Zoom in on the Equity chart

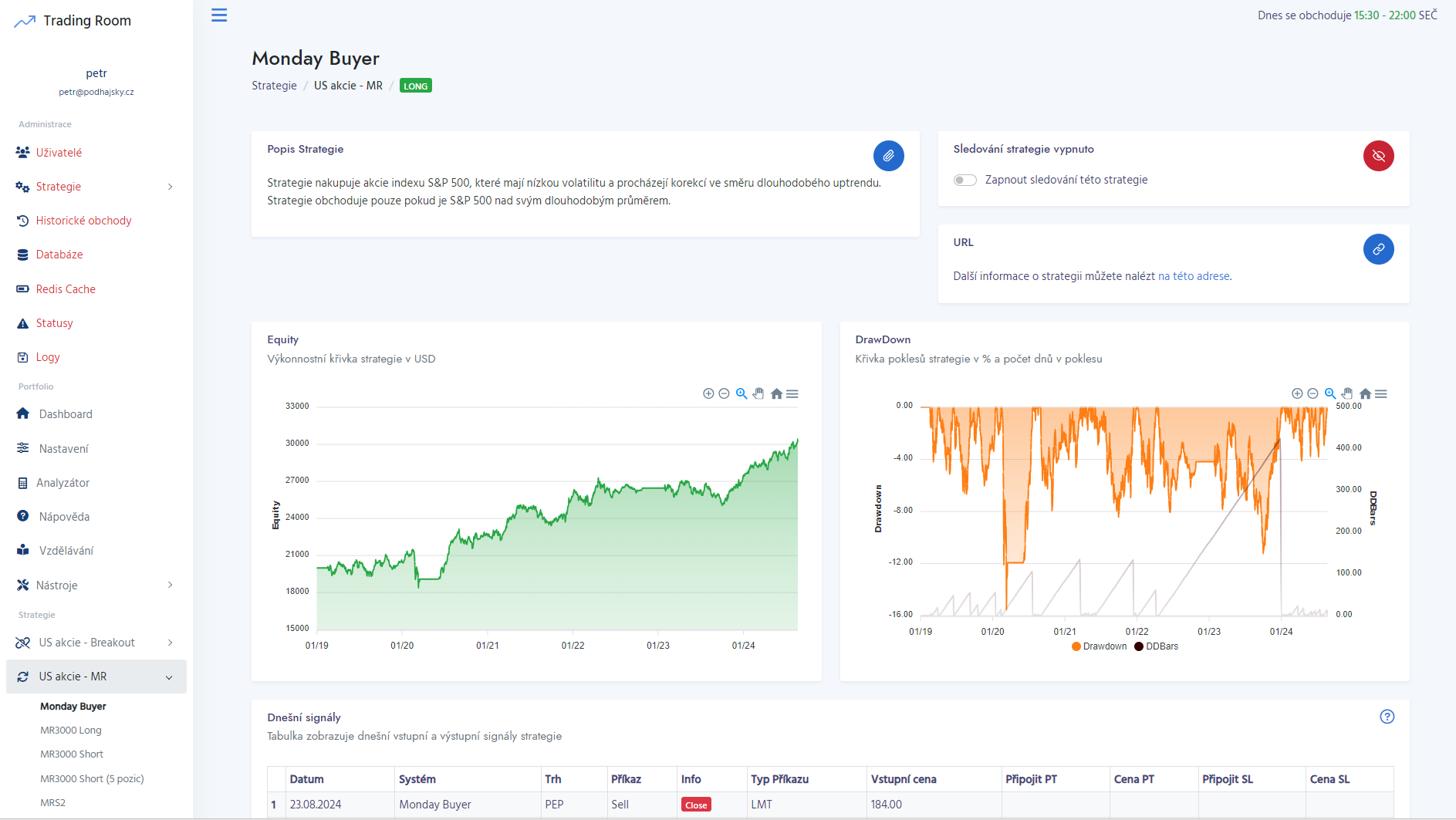708,394
